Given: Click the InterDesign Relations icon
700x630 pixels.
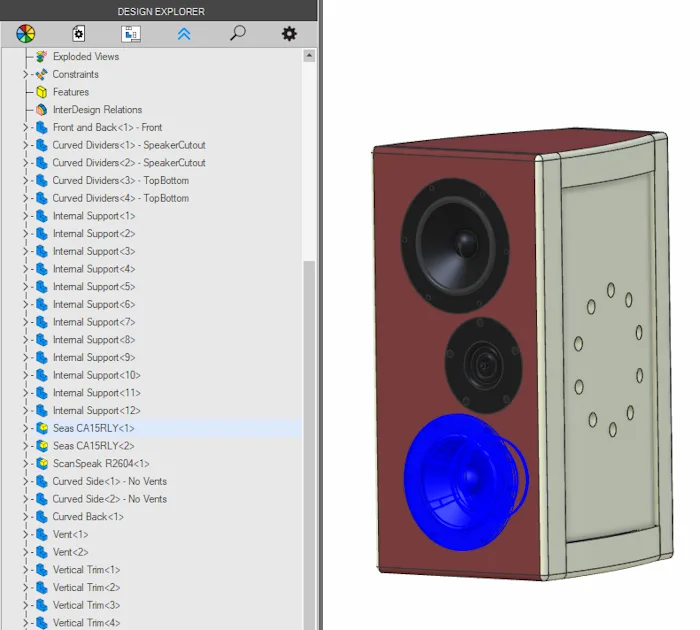Looking at the screenshot, I should (42, 110).
